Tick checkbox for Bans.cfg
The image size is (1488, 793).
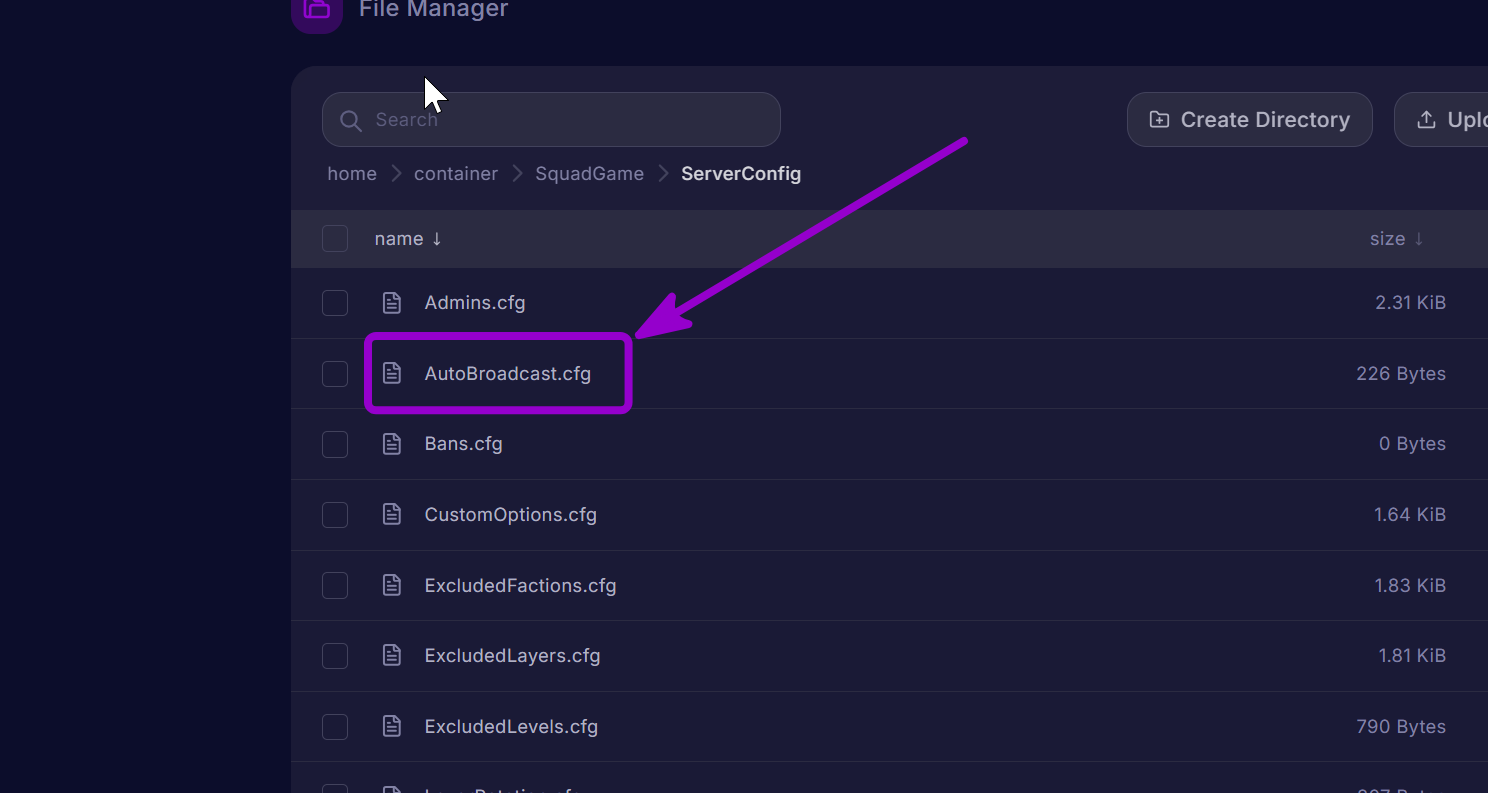pos(335,444)
